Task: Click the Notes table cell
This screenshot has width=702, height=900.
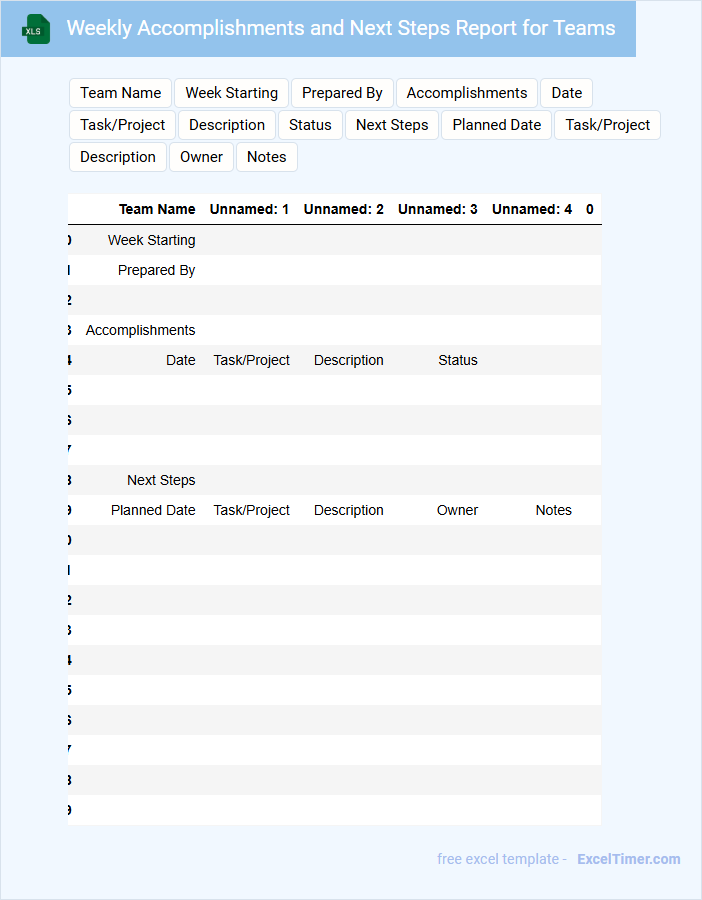Action: coord(553,510)
